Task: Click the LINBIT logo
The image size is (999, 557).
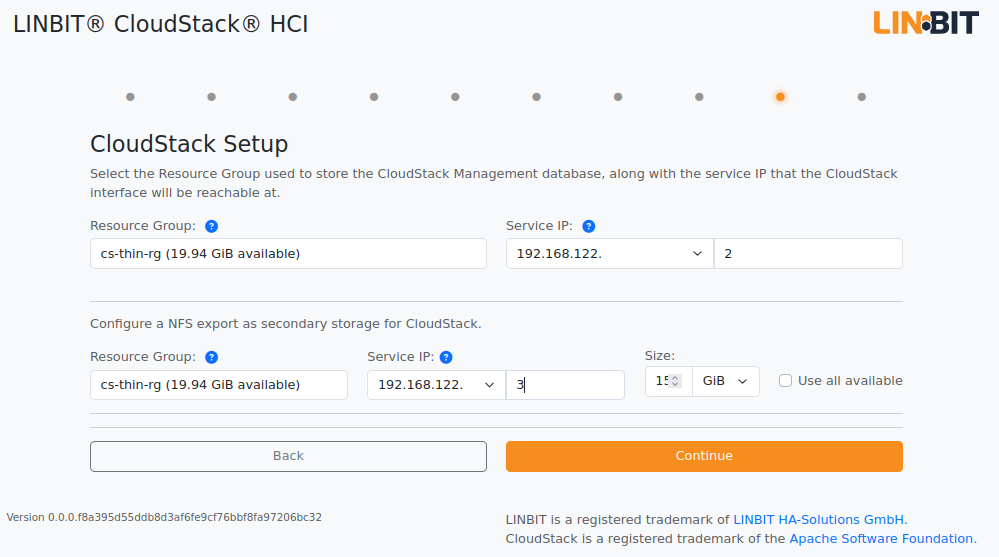Action: (926, 23)
